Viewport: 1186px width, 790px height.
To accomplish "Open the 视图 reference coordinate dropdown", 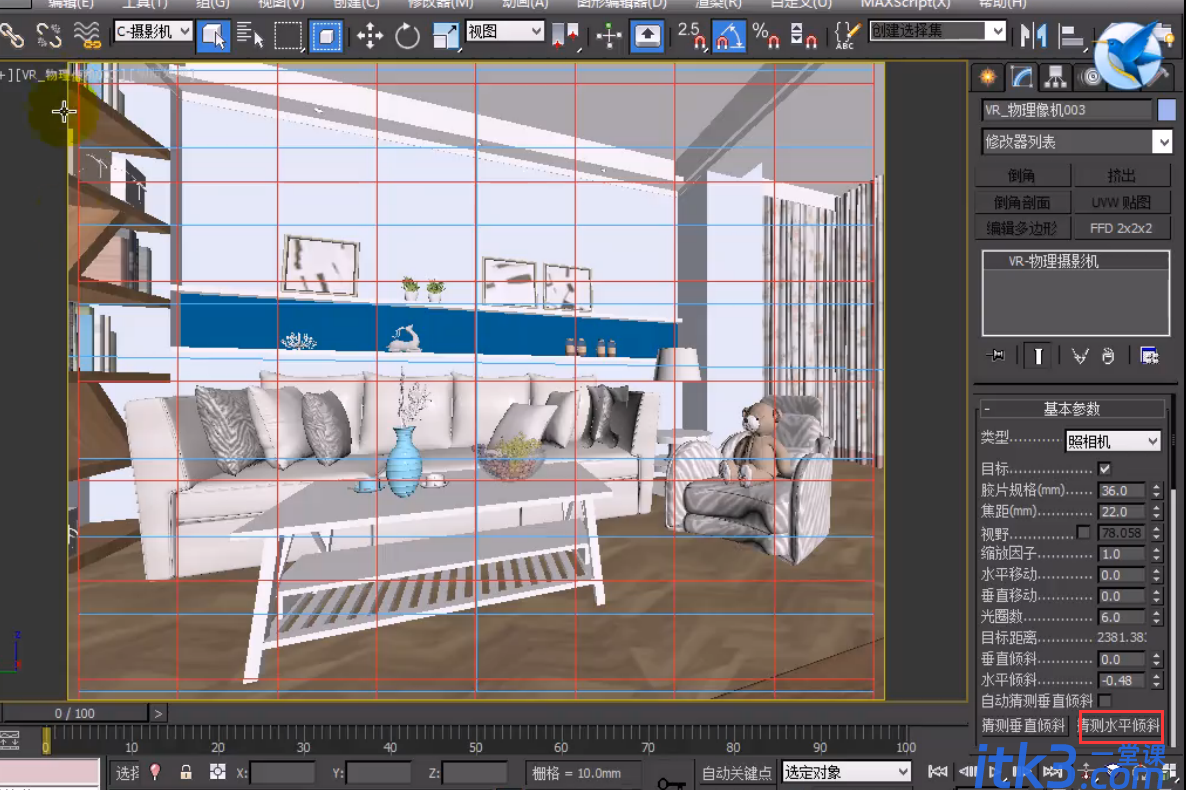I will 504,32.
